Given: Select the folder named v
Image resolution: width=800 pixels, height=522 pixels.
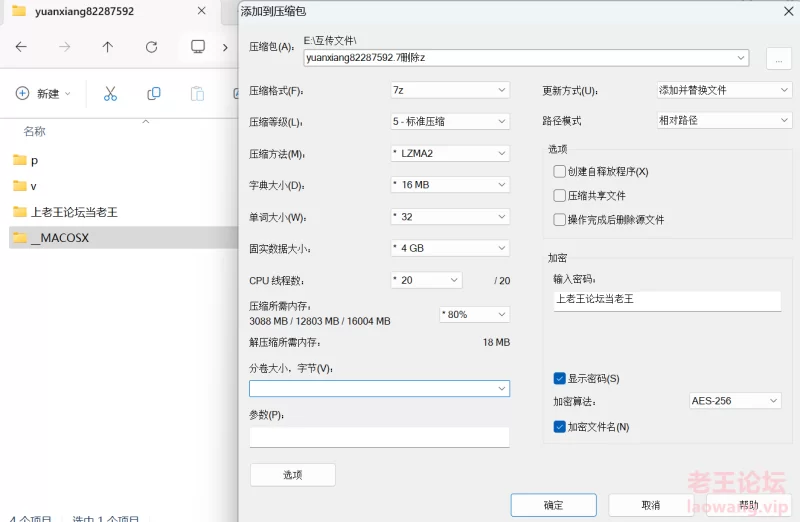Looking at the screenshot, I should tap(123, 186).
